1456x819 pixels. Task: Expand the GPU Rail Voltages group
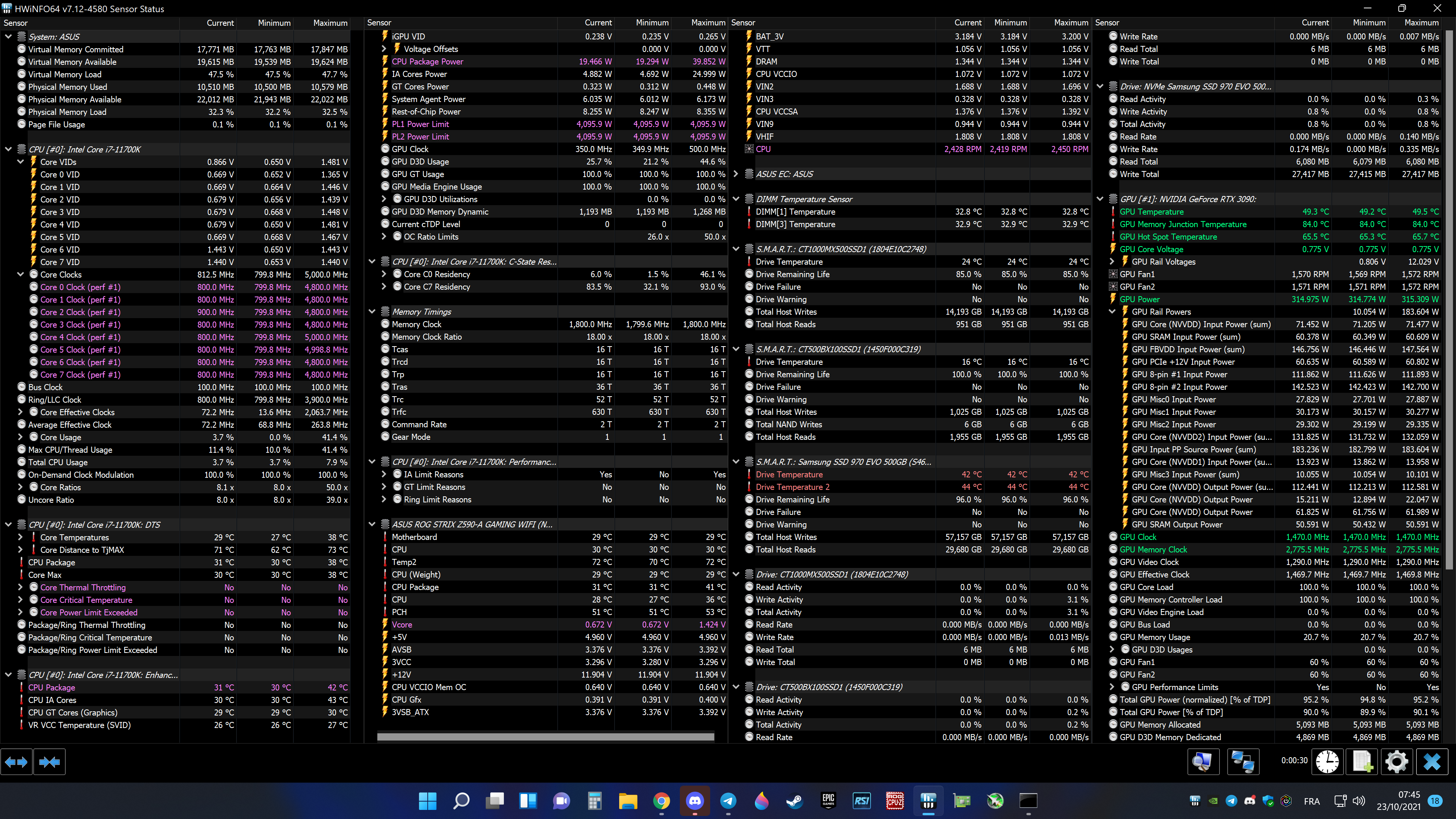(x=1112, y=262)
